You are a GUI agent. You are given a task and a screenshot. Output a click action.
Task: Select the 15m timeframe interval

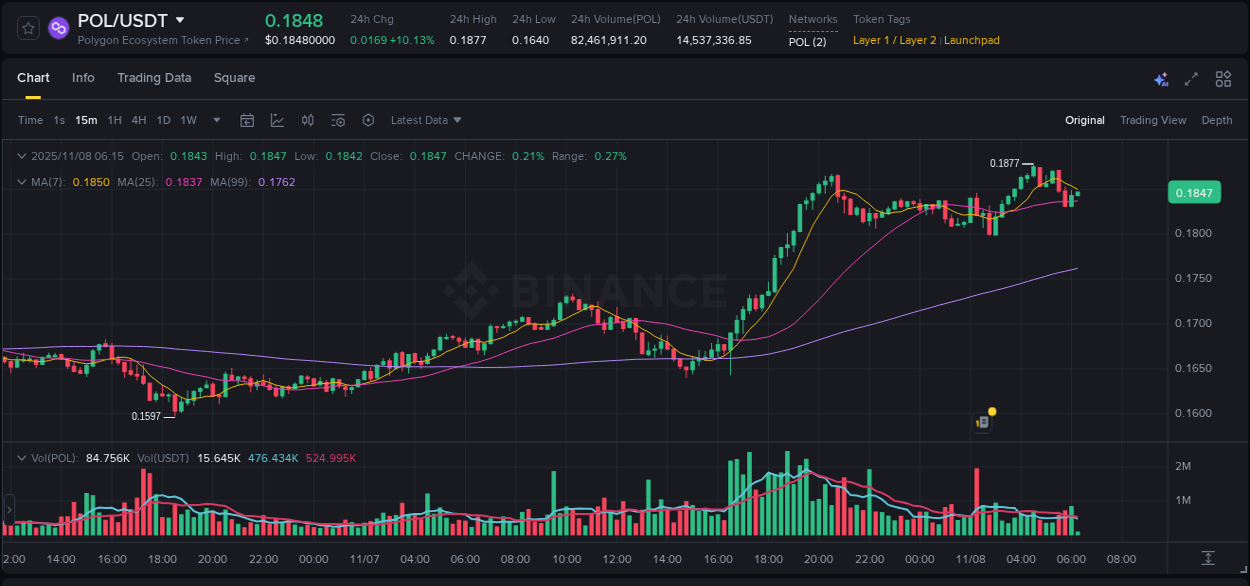(x=86, y=120)
